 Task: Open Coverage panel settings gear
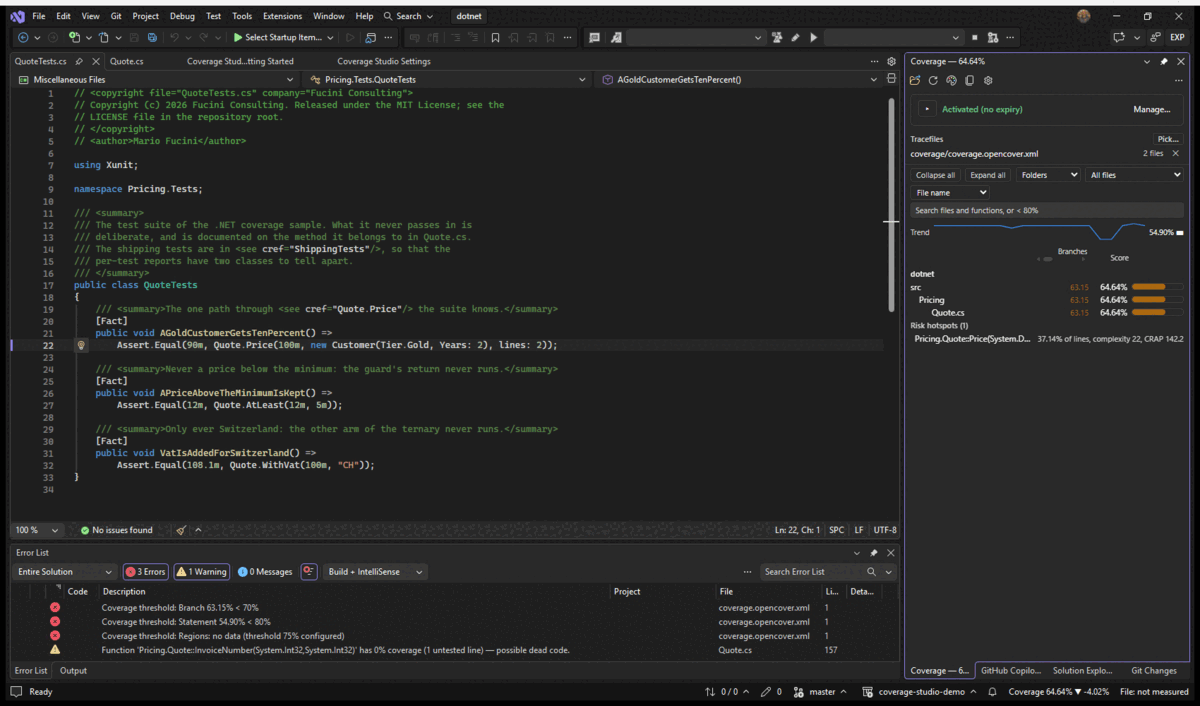987,81
